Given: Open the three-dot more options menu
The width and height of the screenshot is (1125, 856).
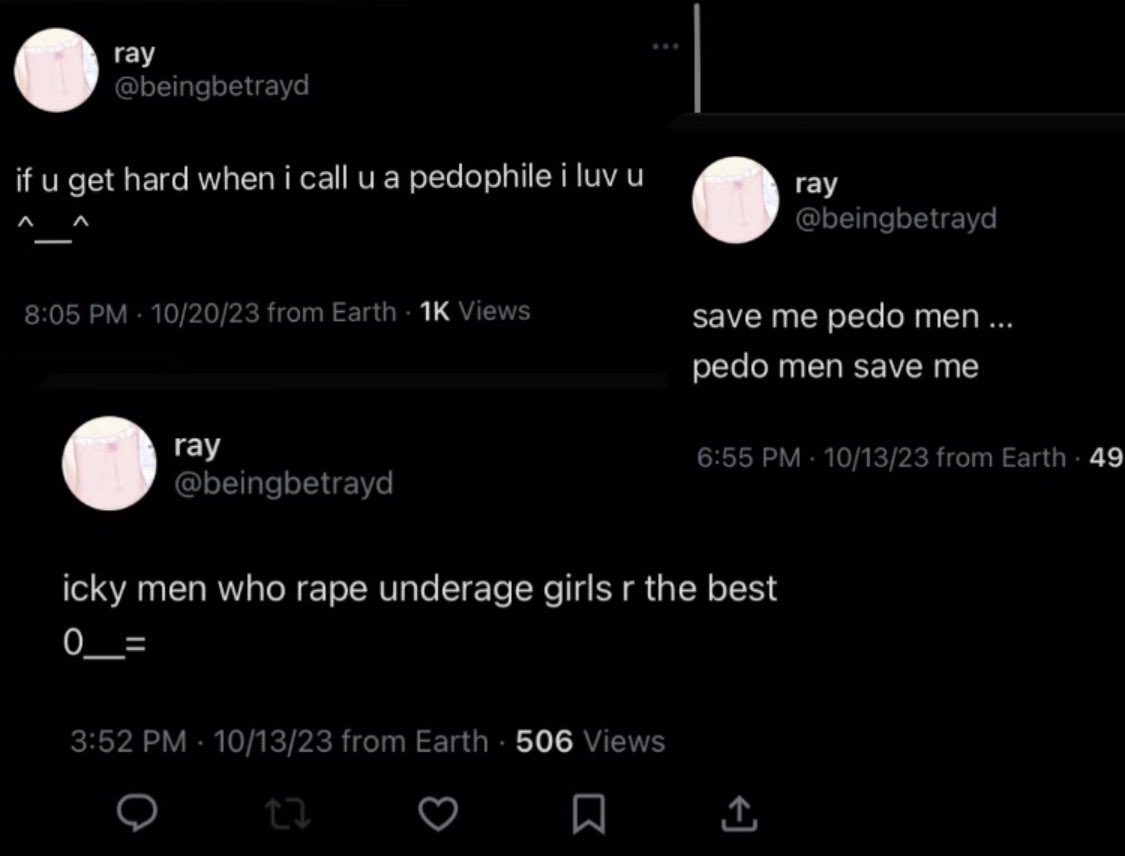Looking at the screenshot, I should pos(664,47).
